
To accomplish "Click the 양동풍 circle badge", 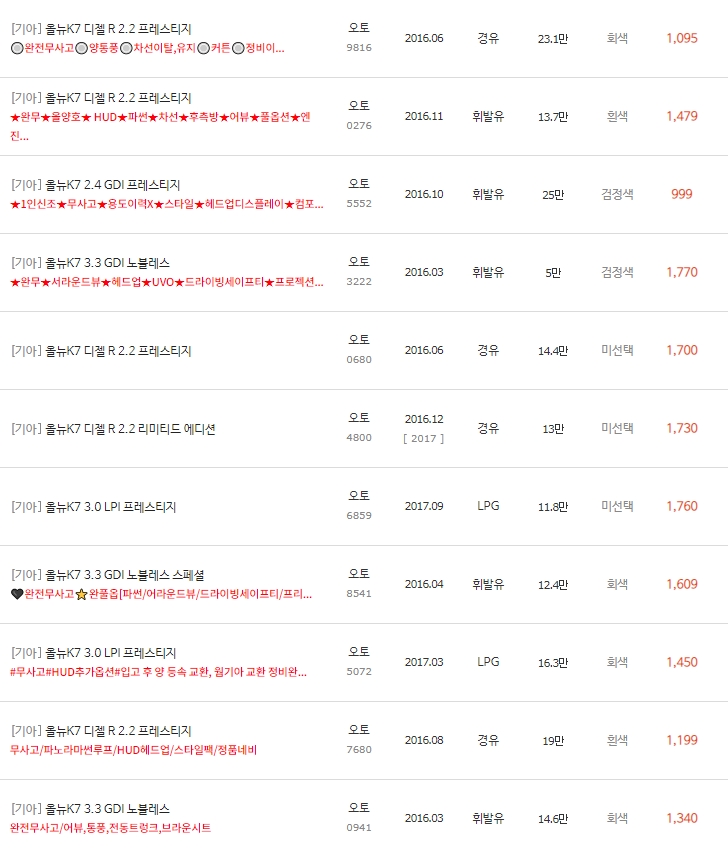I will (79, 45).
